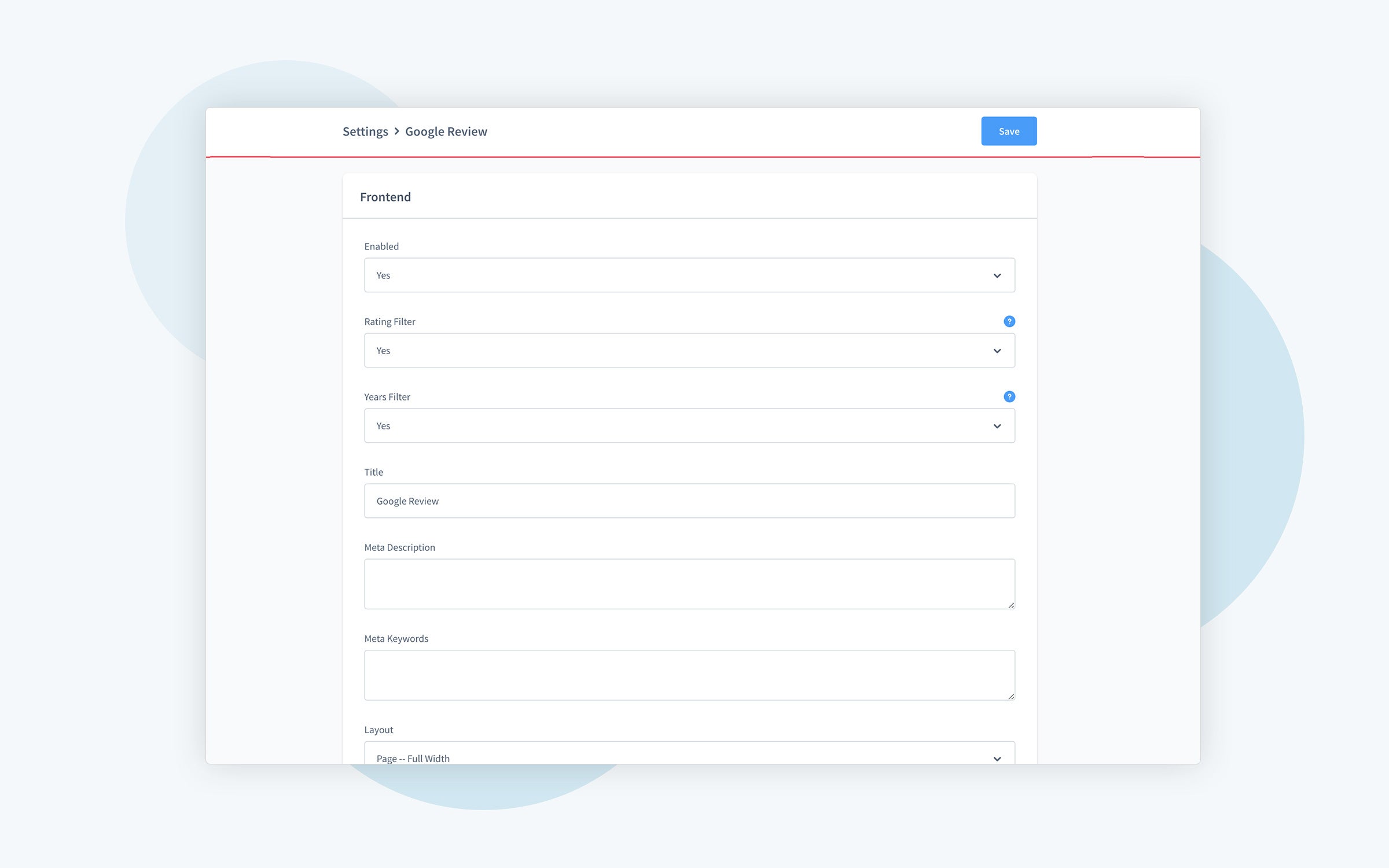Open the Enabled dropdown

tap(689, 275)
